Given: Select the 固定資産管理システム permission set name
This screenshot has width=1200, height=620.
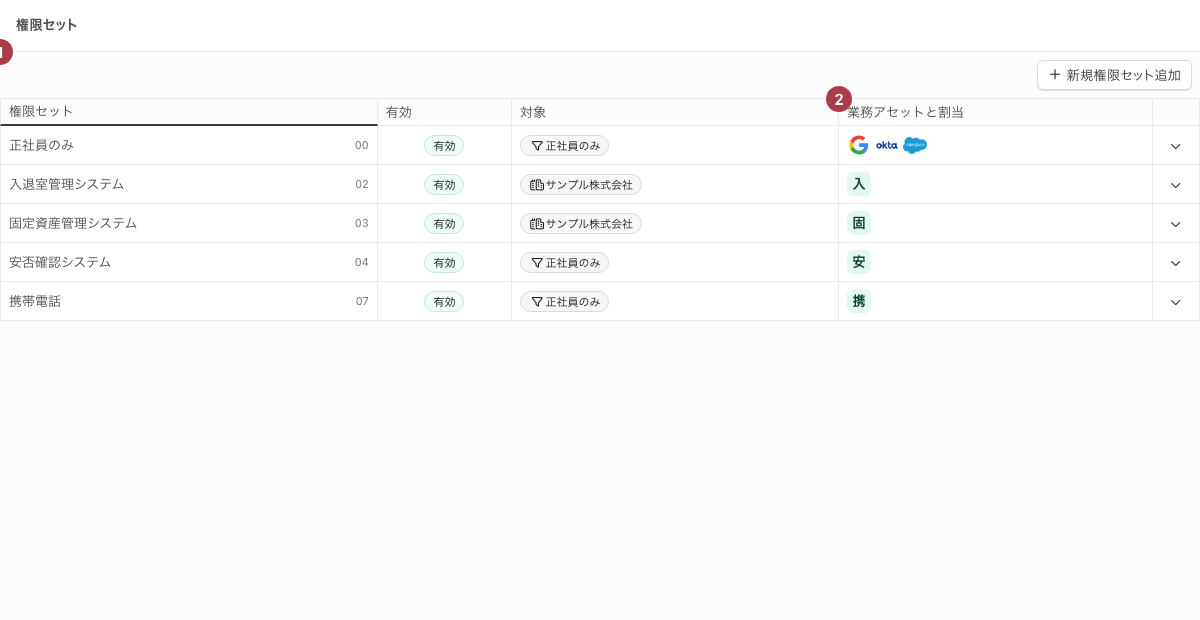Looking at the screenshot, I should [73, 223].
